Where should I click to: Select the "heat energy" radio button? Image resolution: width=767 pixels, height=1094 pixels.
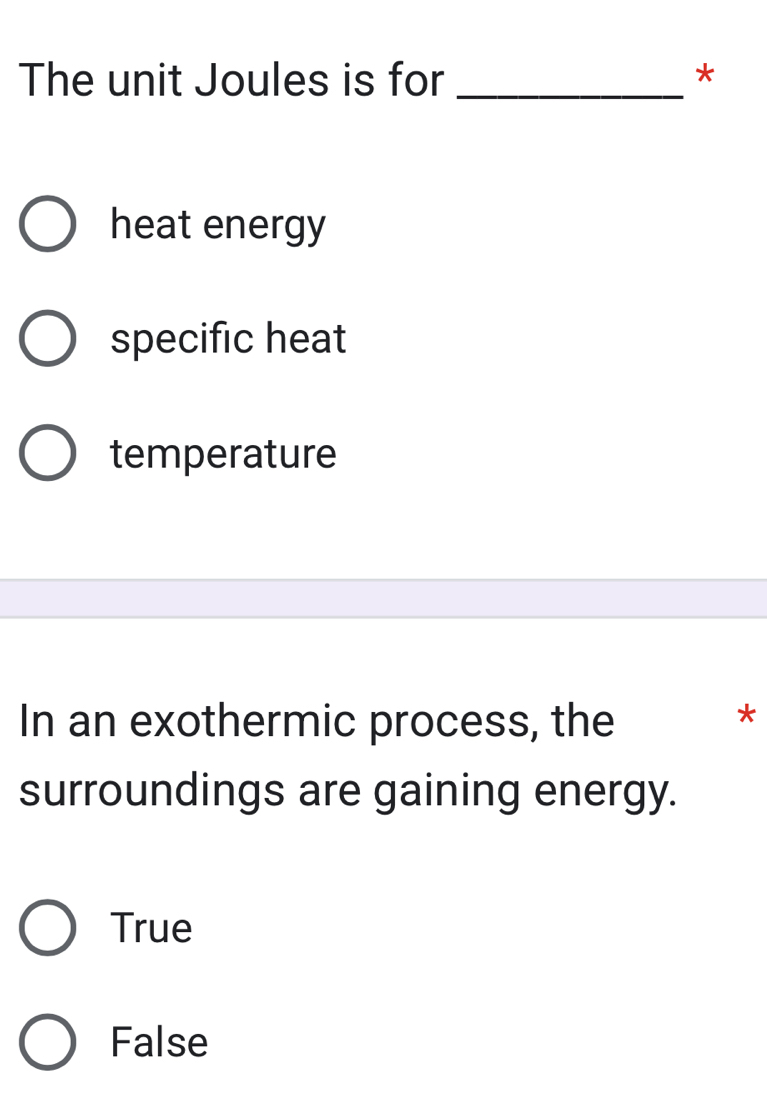click(47, 222)
